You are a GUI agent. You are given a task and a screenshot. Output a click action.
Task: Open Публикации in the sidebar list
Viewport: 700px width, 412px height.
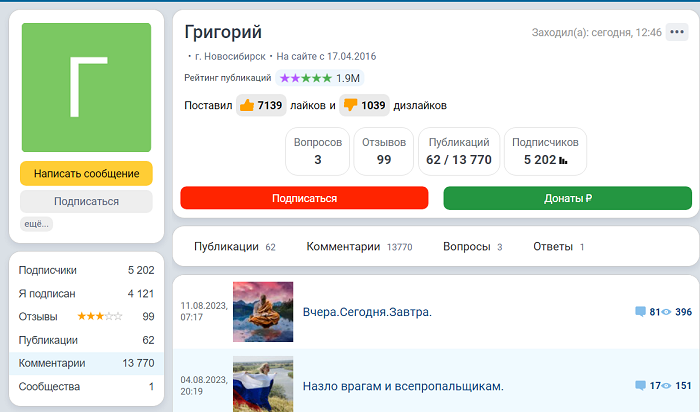pos(86,340)
